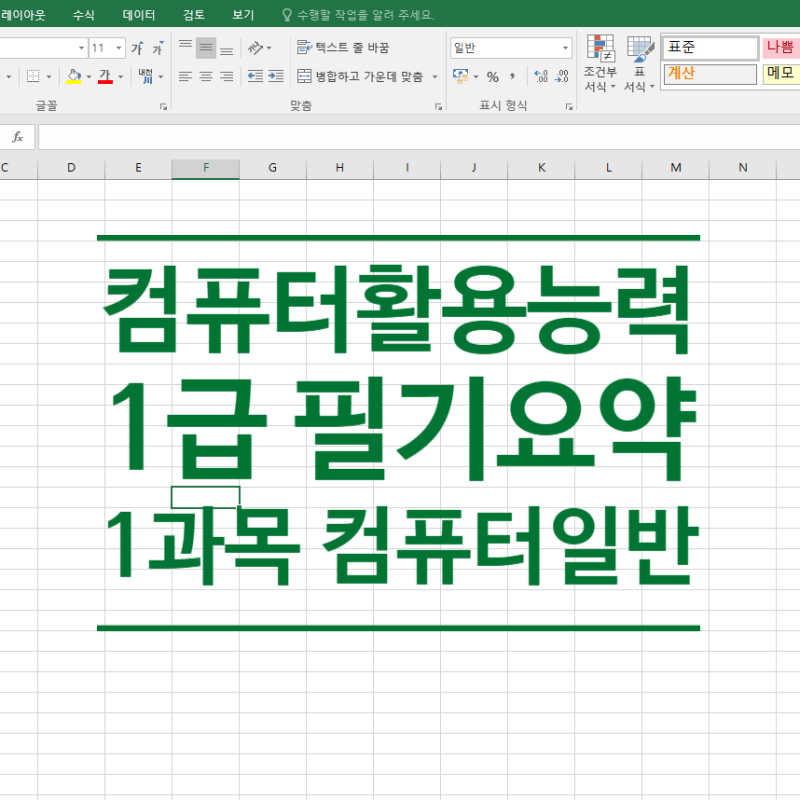Image resolution: width=800 pixels, height=800 pixels.
Task: Open phonetic guide dropdown arrow
Action: [x=161, y=77]
